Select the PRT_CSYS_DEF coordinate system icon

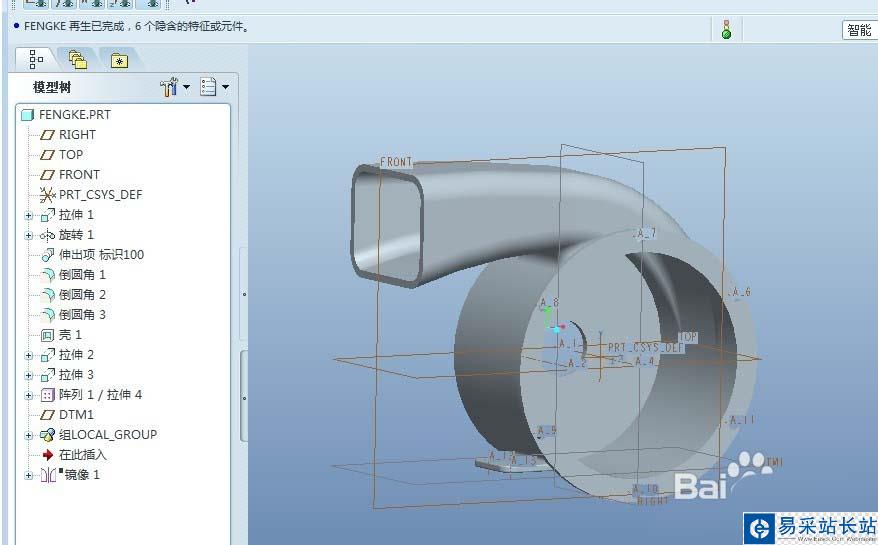48,195
